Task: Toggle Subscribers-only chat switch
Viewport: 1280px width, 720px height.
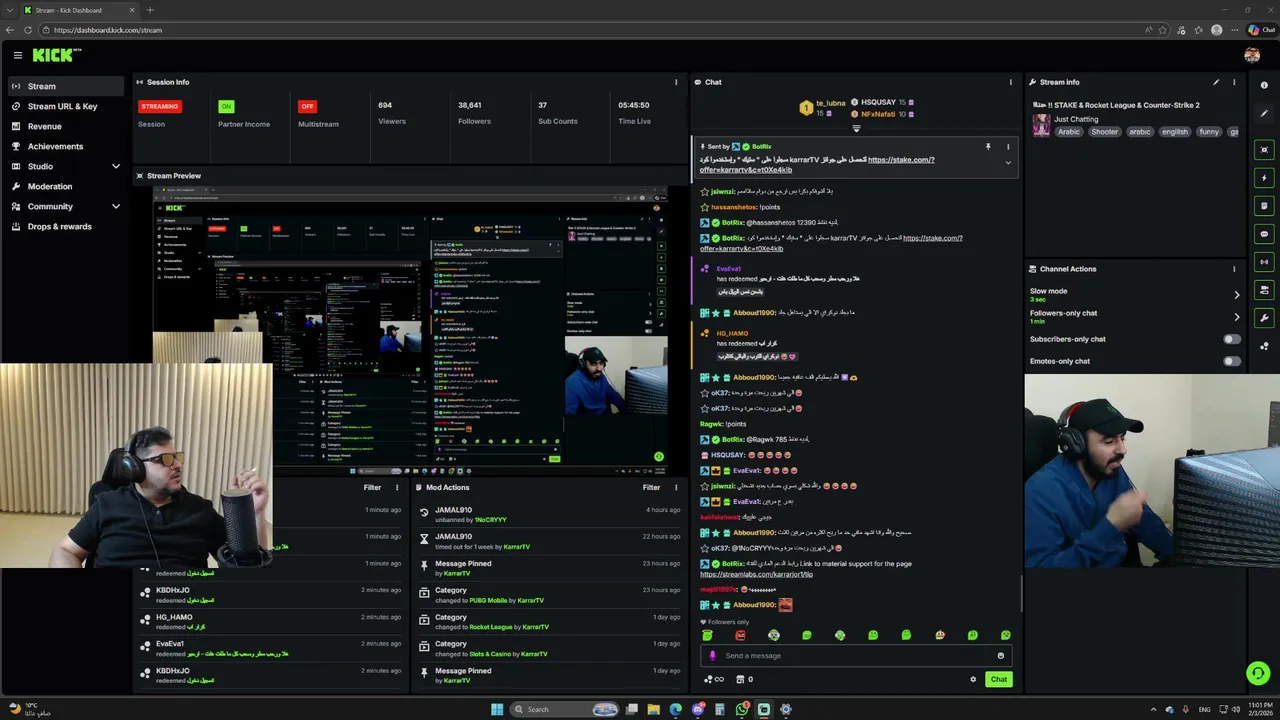Action: pyautogui.click(x=1232, y=339)
